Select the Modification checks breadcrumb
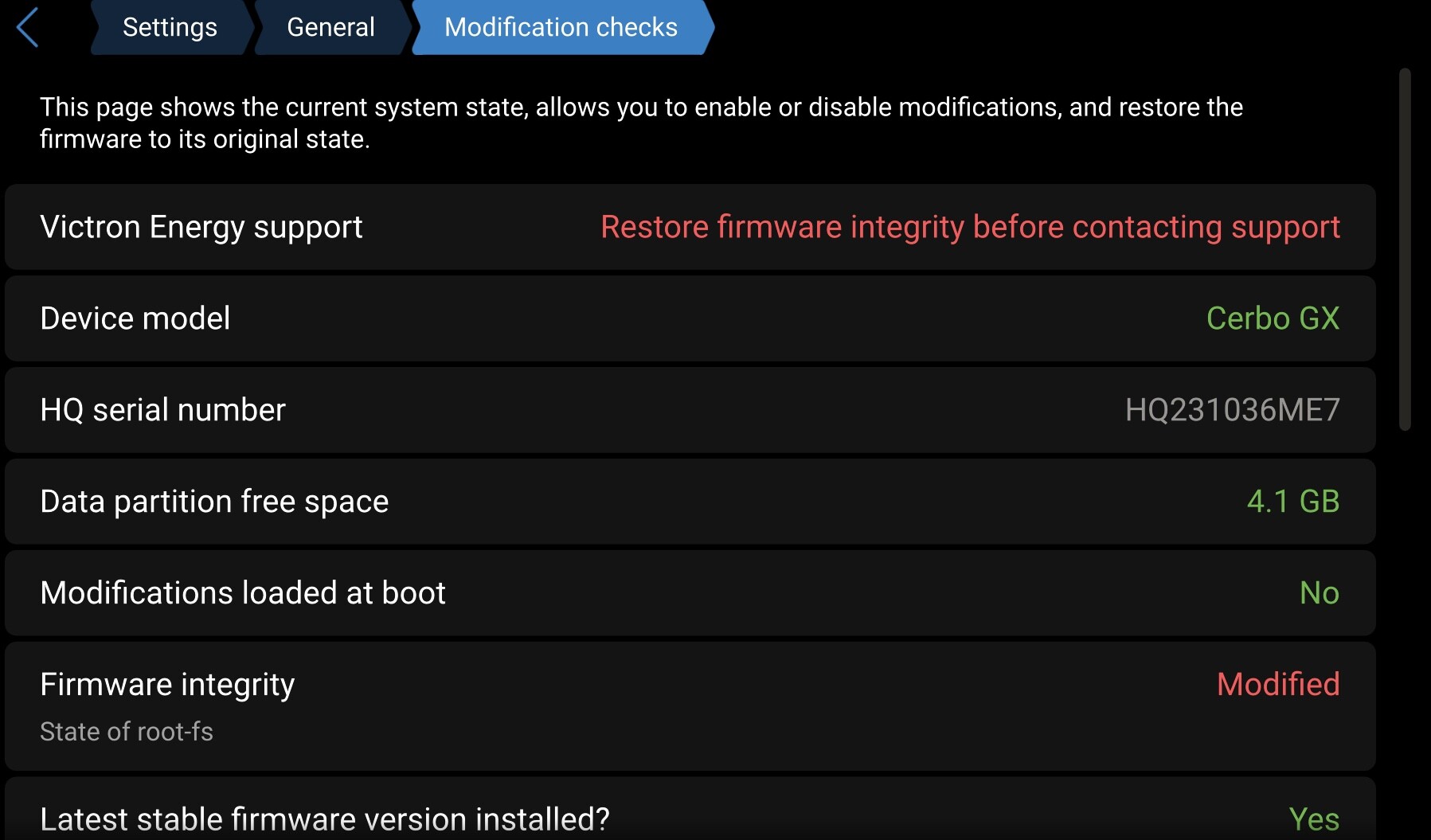 (561, 28)
